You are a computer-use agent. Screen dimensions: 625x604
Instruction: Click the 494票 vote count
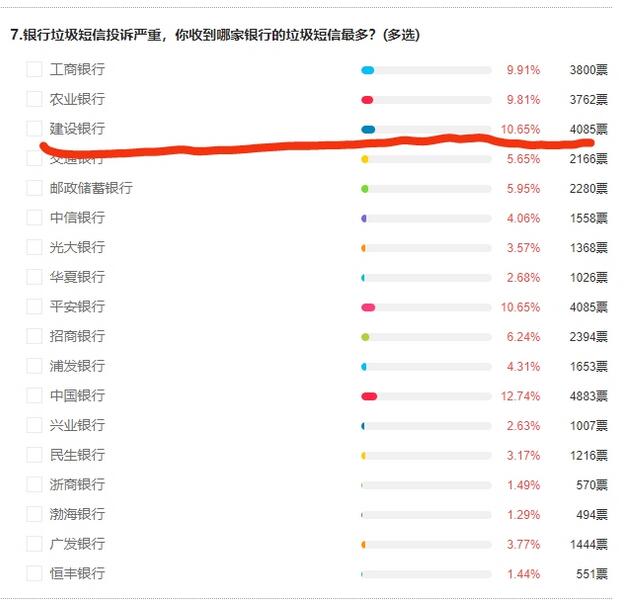click(x=592, y=515)
